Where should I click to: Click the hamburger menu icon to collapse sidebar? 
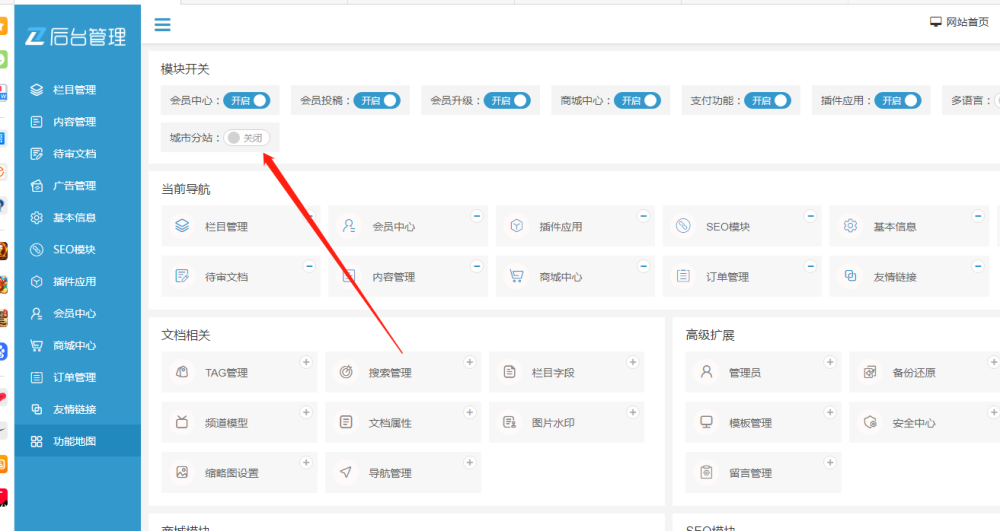tap(162, 25)
